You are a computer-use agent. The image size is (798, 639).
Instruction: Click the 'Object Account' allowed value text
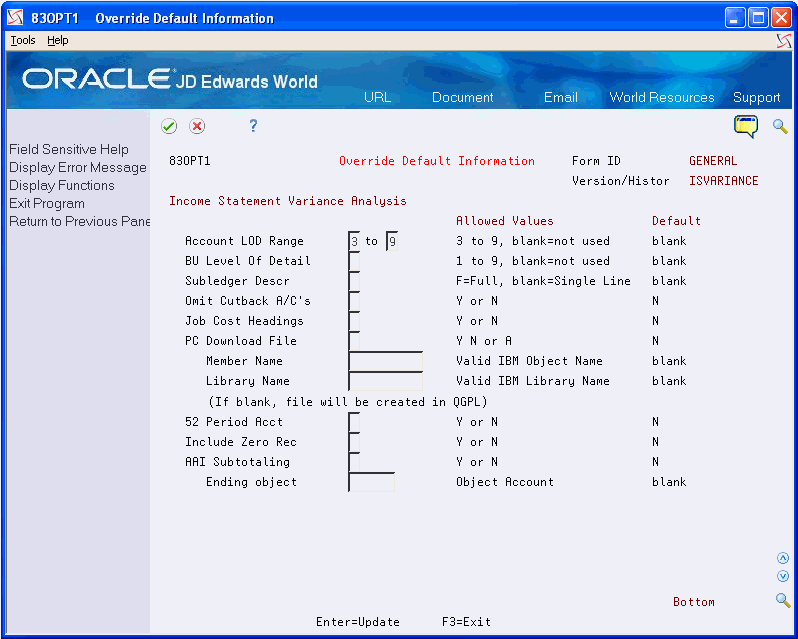pyautogui.click(x=504, y=482)
